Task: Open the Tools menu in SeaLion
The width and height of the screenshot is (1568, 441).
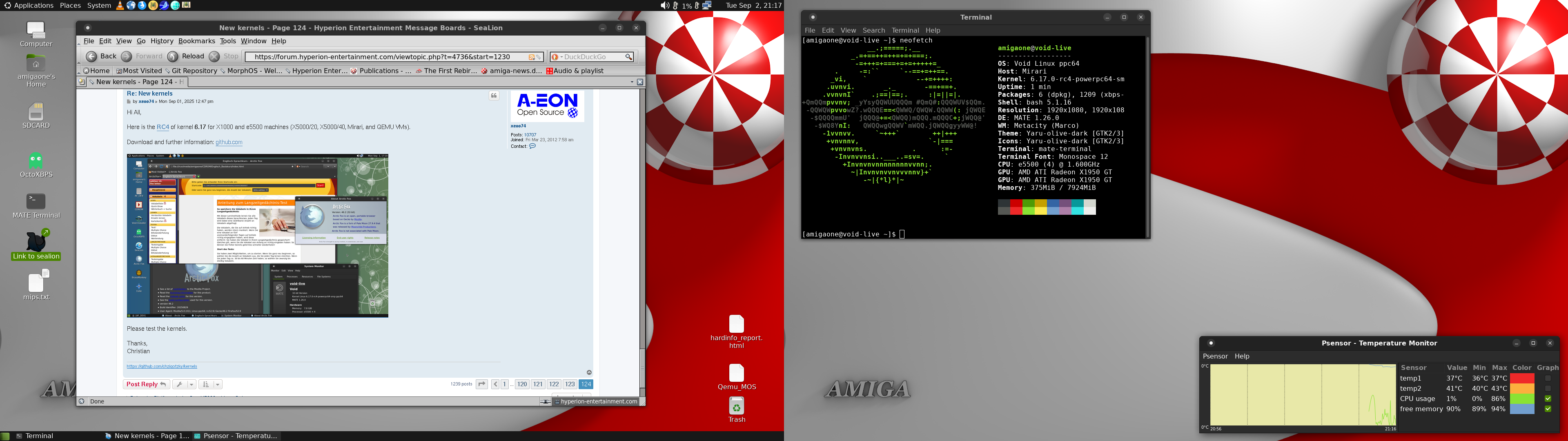Action: click(228, 41)
